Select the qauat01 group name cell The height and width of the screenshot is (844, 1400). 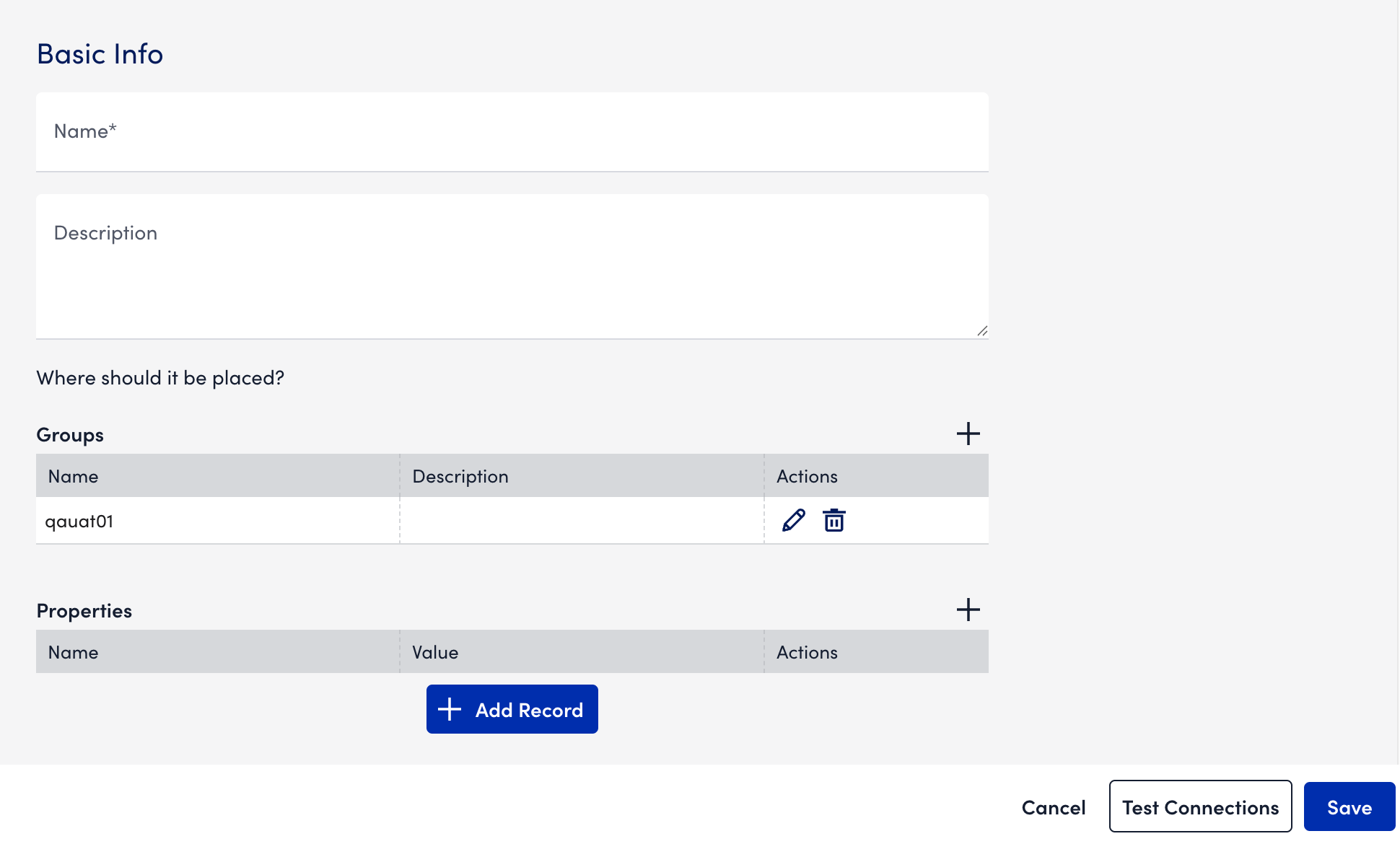[218, 521]
